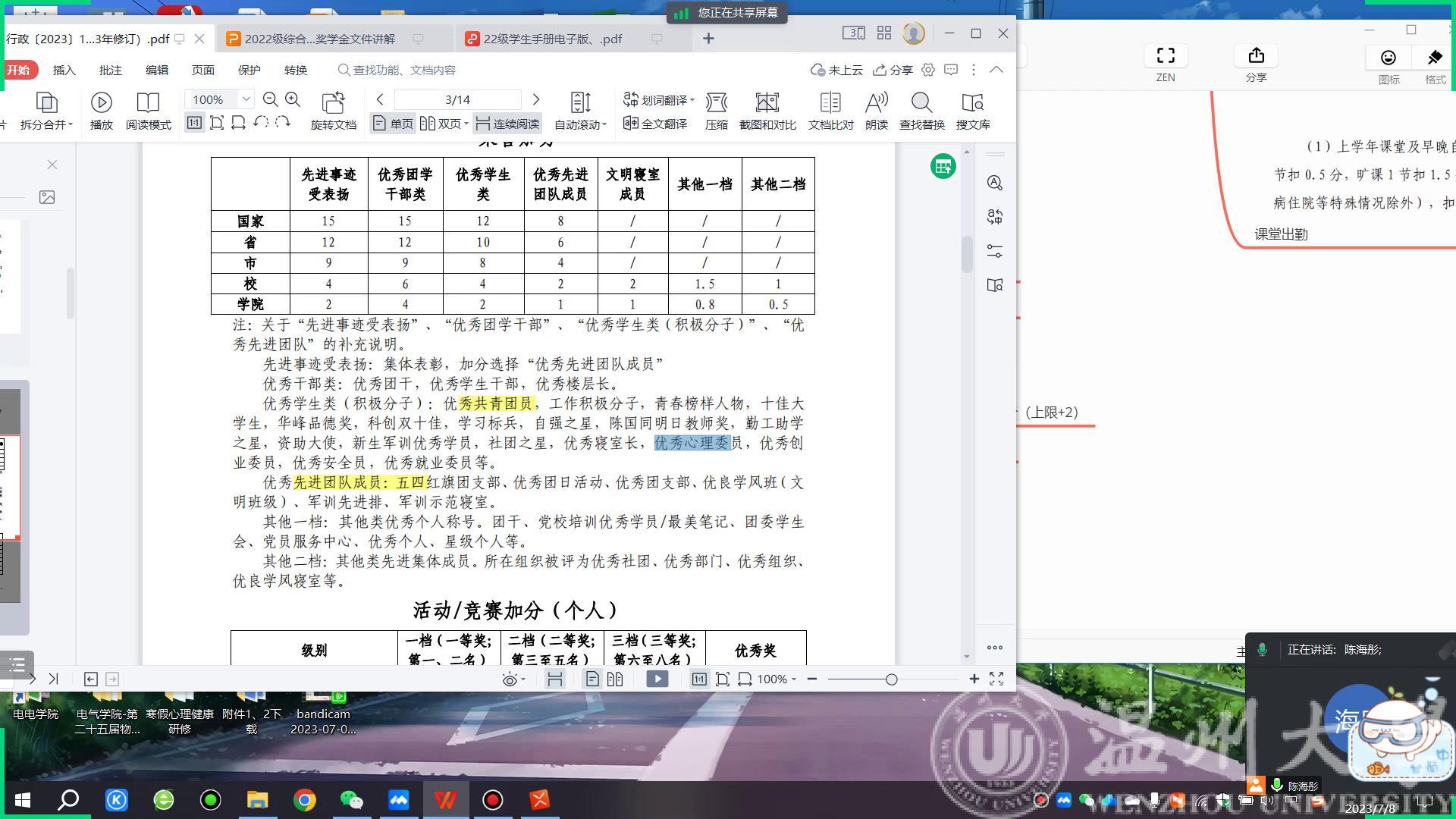Viewport: 1456px width, 819px height.
Task: Expand the zoom percentage dropdown
Action: (246, 99)
